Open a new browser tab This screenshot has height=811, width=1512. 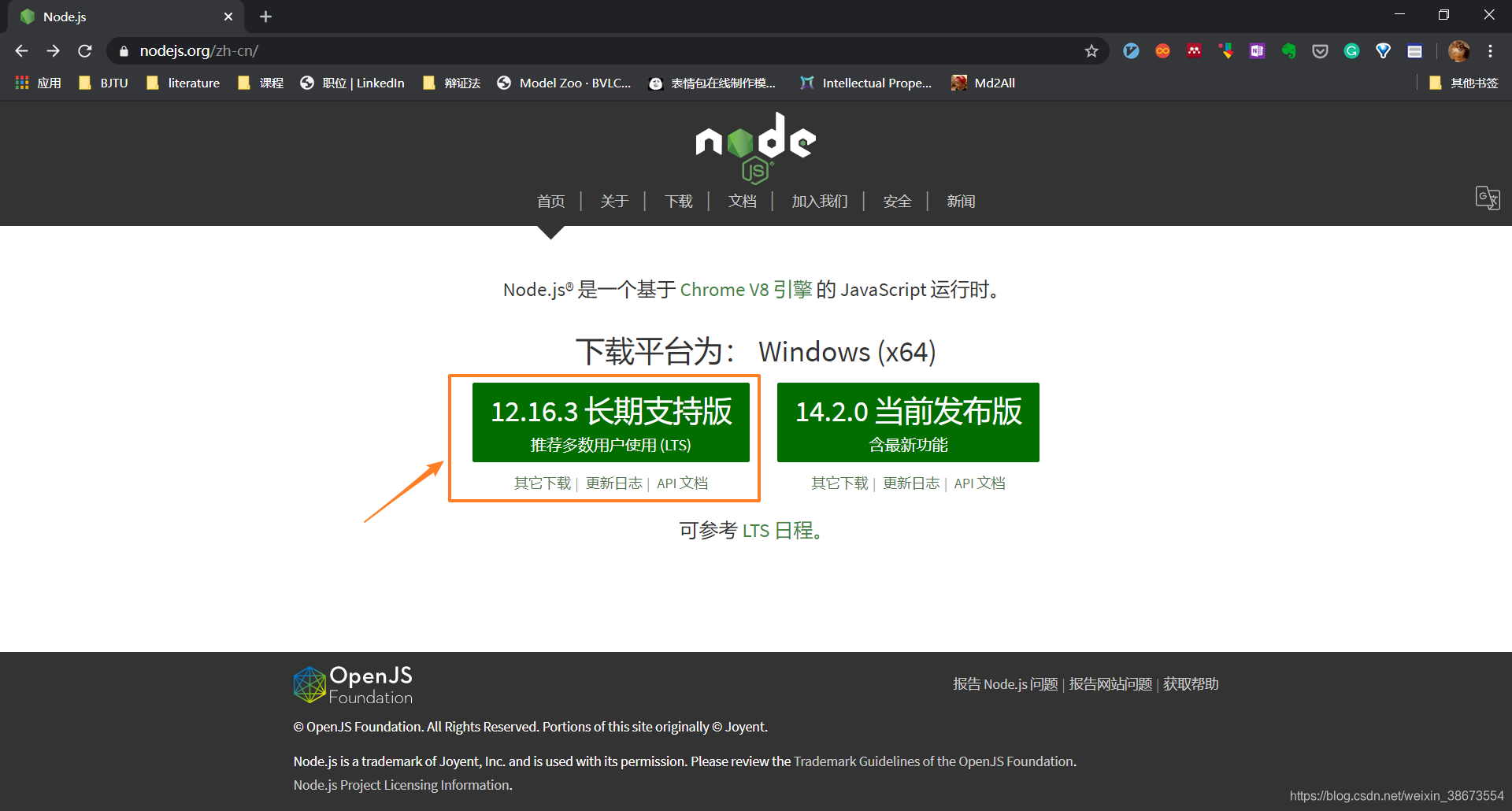[x=265, y=17]
